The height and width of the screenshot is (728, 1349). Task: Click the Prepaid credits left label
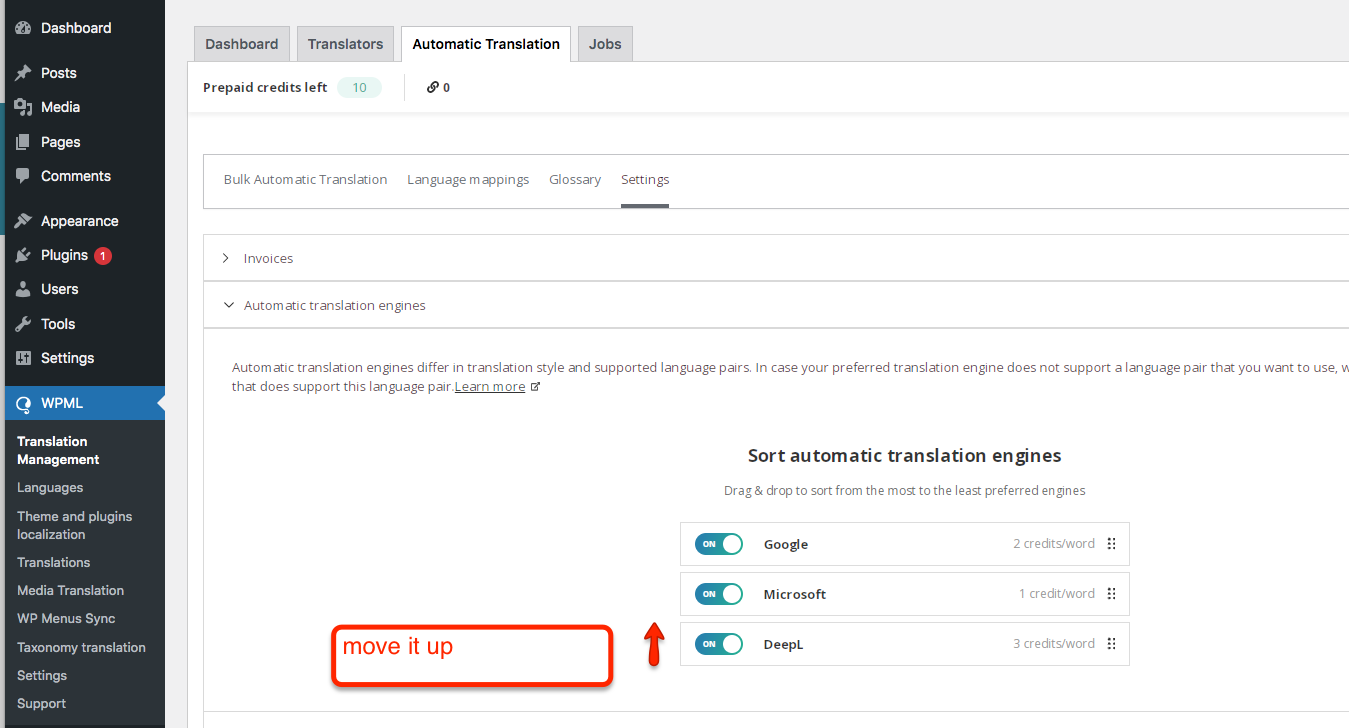pyautogui.click(x=265, y=87)
